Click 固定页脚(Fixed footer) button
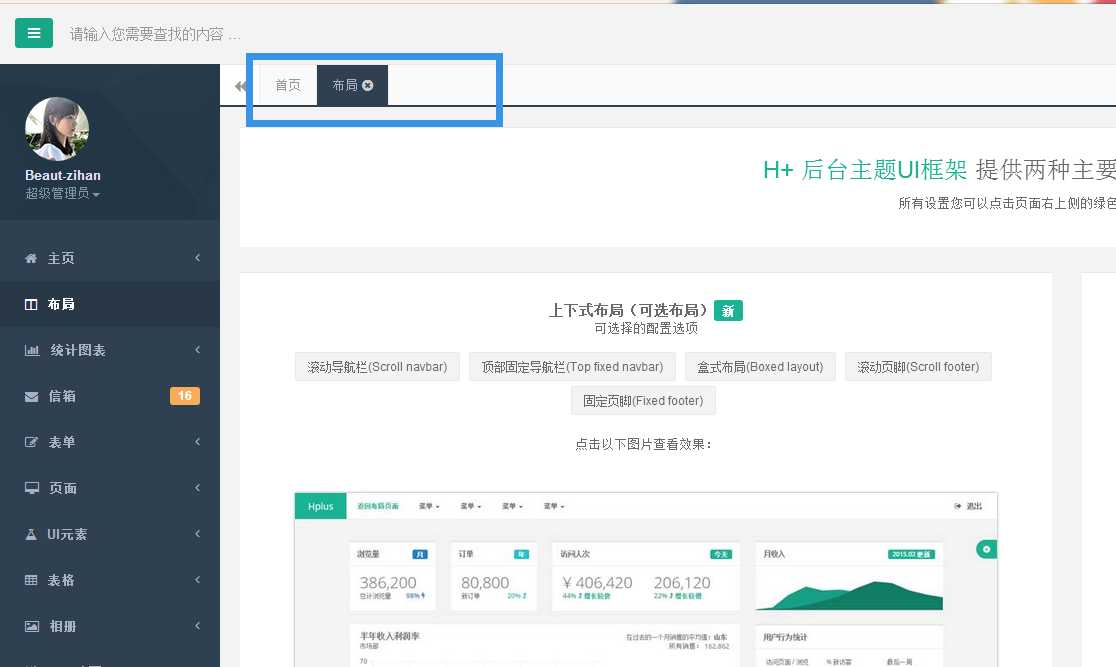This screenshot has height=667, width=1116. (x=643, y=401)
